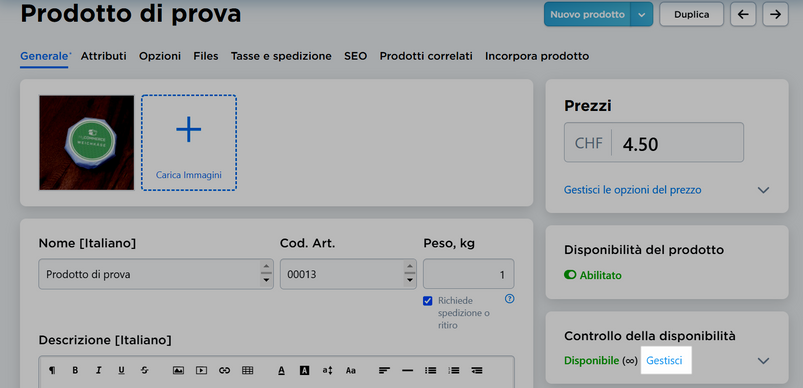Expand Controllo della disponibilità section chevron
This screenshot has width=803, height=388.
pyautogui.click(x=763, y=361)
